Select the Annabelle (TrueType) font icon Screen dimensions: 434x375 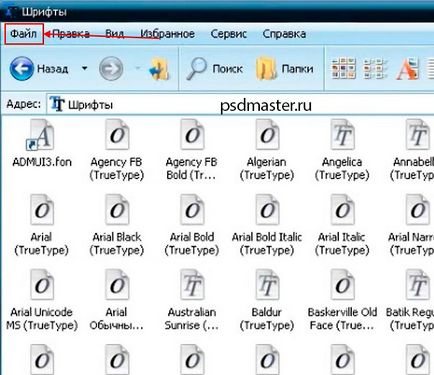coord(418,135)
